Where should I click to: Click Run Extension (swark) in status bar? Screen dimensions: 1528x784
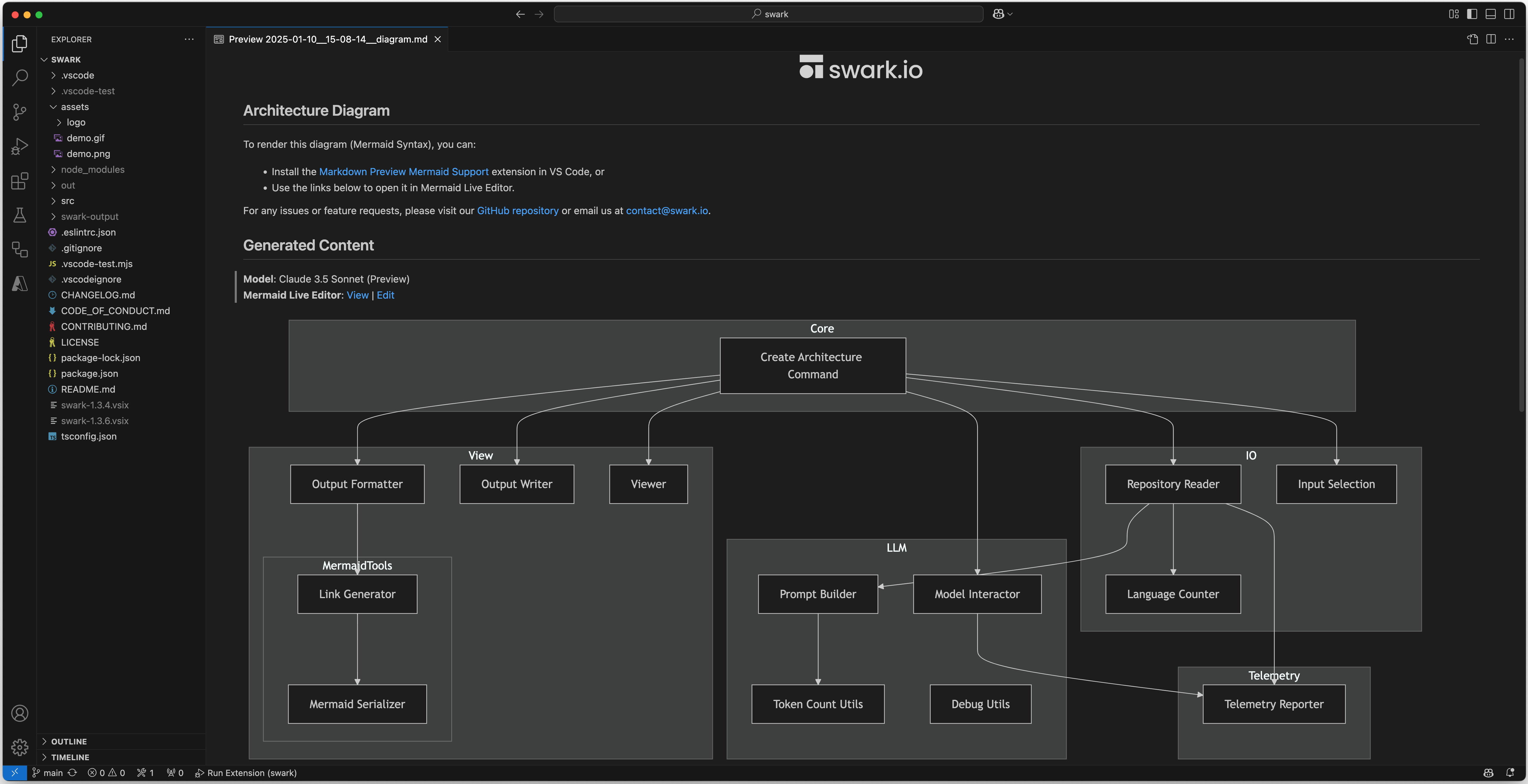245,773
